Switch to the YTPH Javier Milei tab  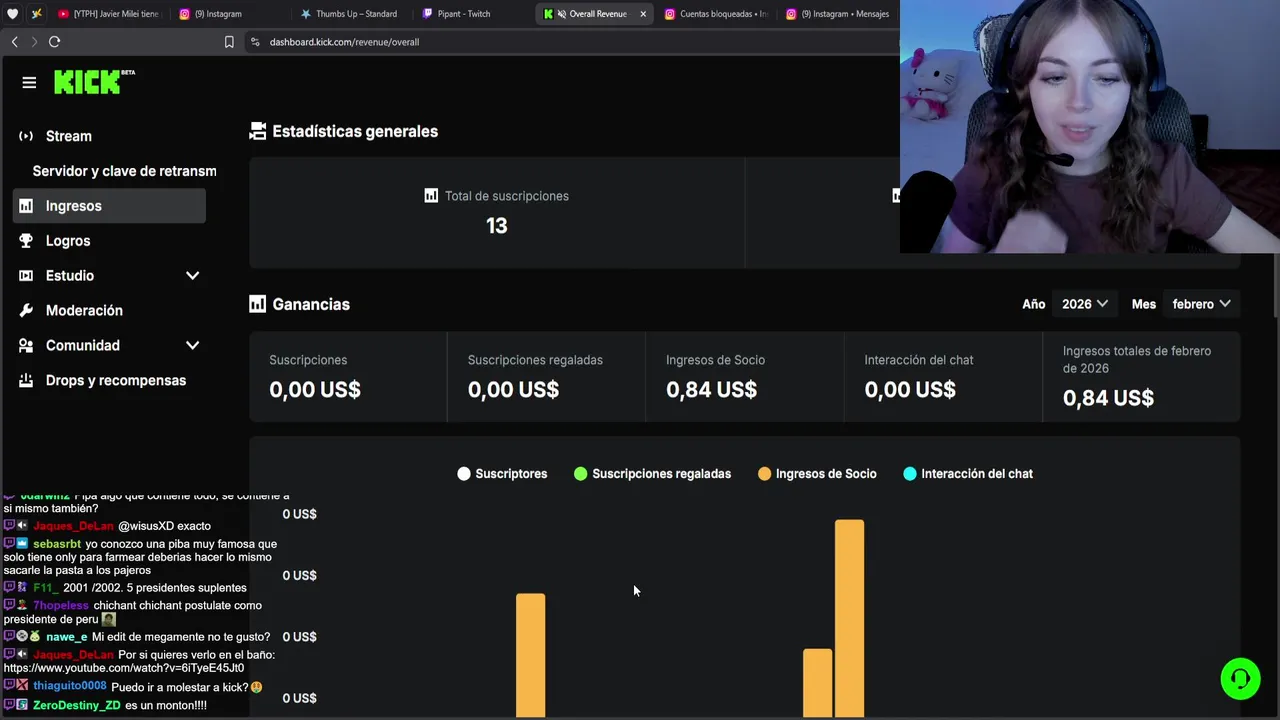pyautogui.click(x=110, y=14)
